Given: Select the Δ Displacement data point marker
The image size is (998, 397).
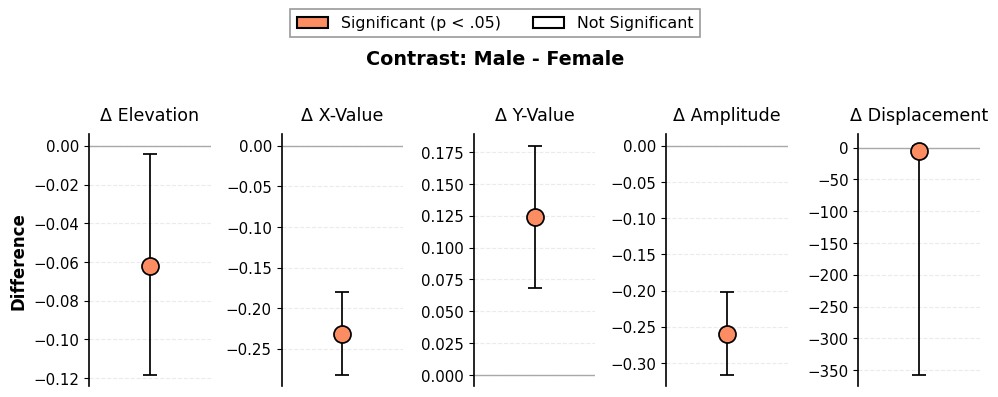Looking at the screenshot, I should (x=919, y=151).
